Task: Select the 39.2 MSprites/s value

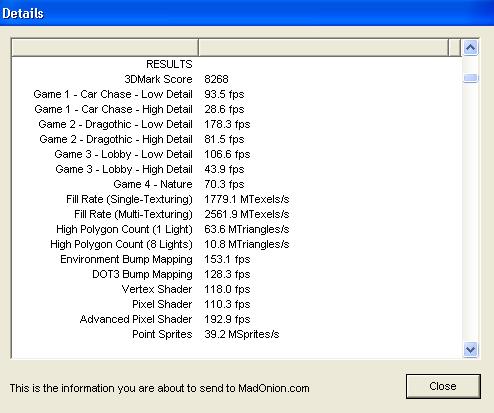Action: (242, 334)
